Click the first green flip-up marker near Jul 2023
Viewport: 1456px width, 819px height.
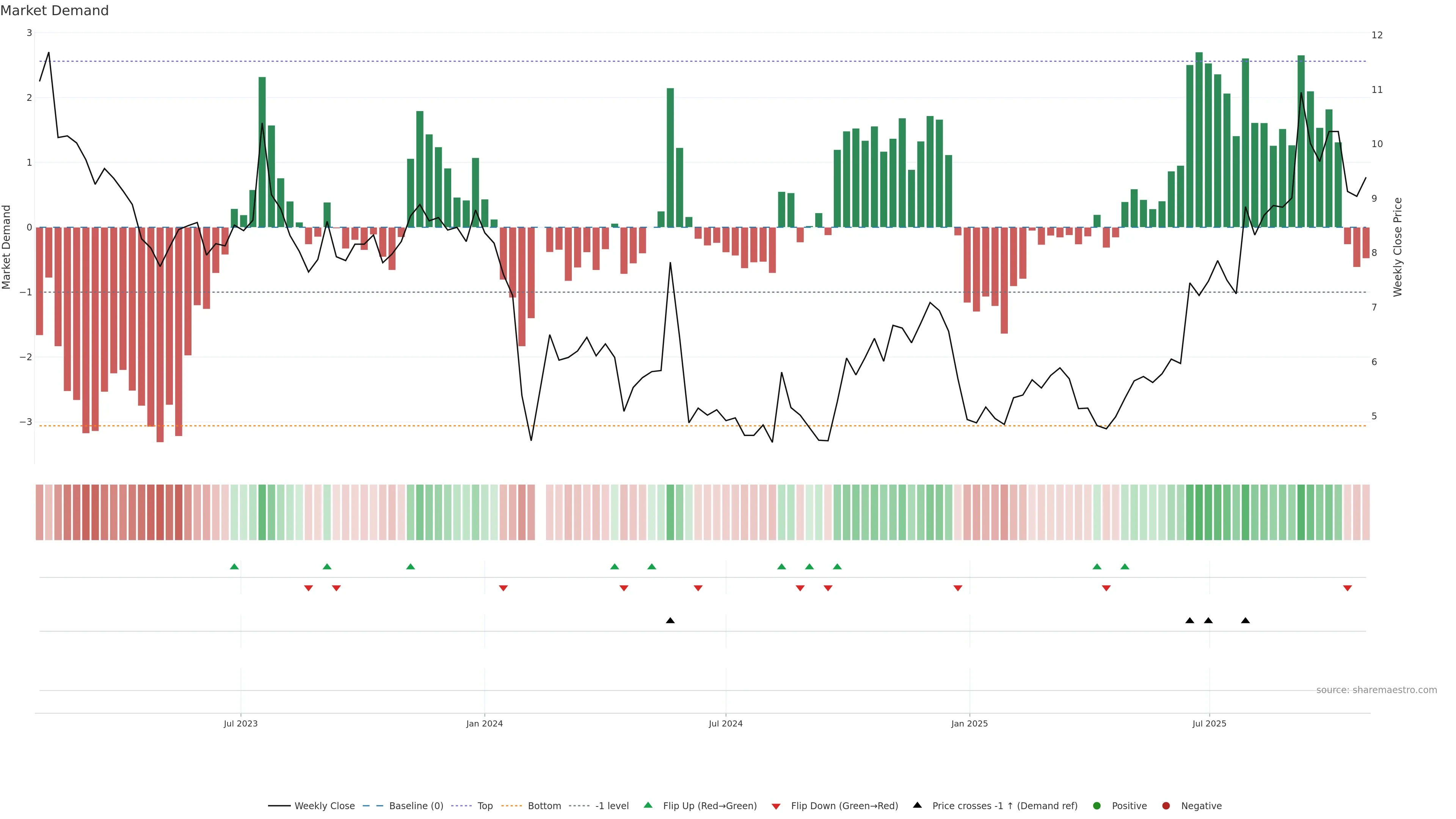coord(235,566)
